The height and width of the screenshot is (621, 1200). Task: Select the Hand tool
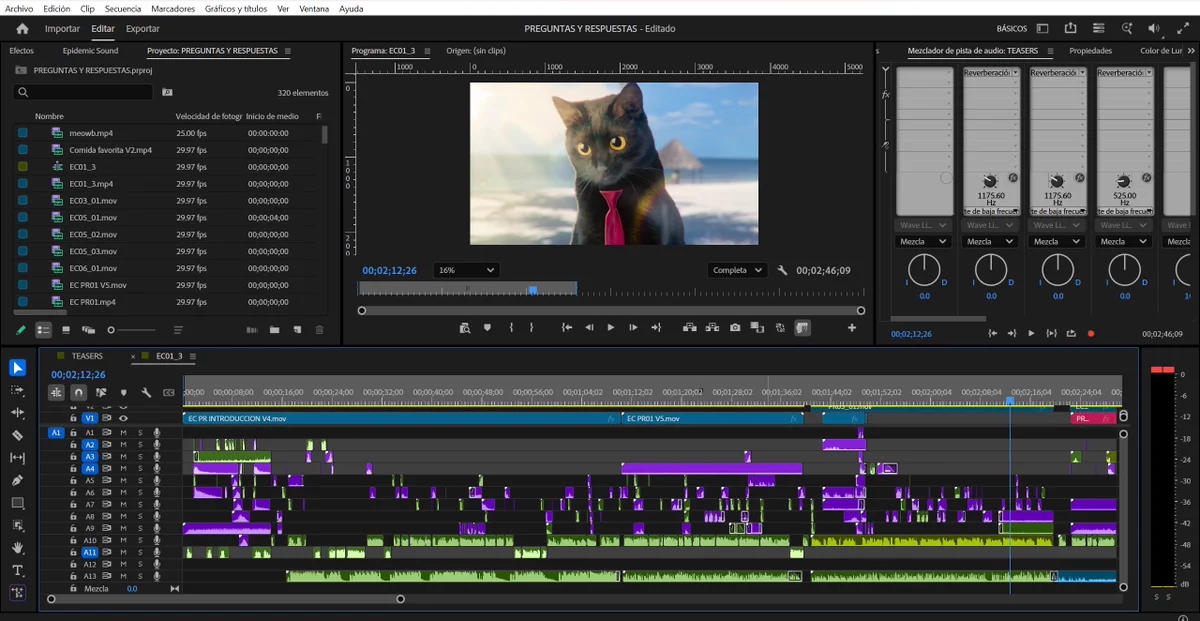(18, 548)
